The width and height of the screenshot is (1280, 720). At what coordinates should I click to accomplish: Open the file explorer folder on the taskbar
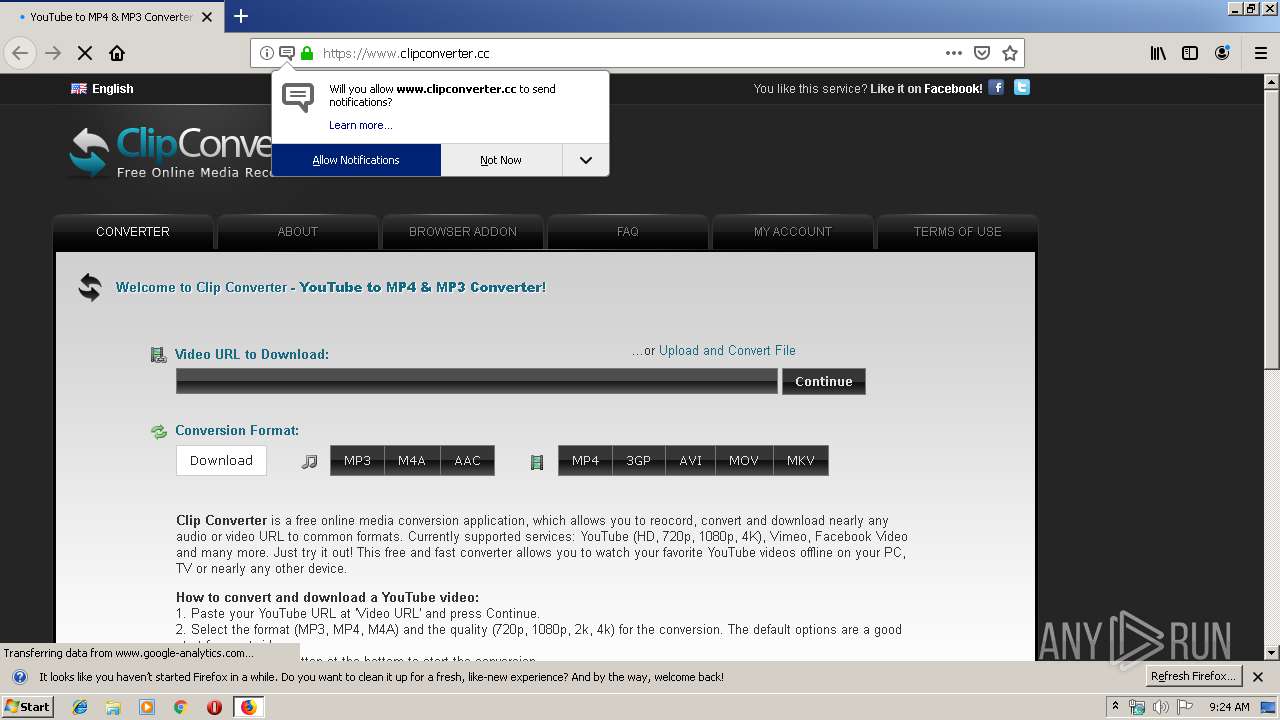[x=113, y=707]
